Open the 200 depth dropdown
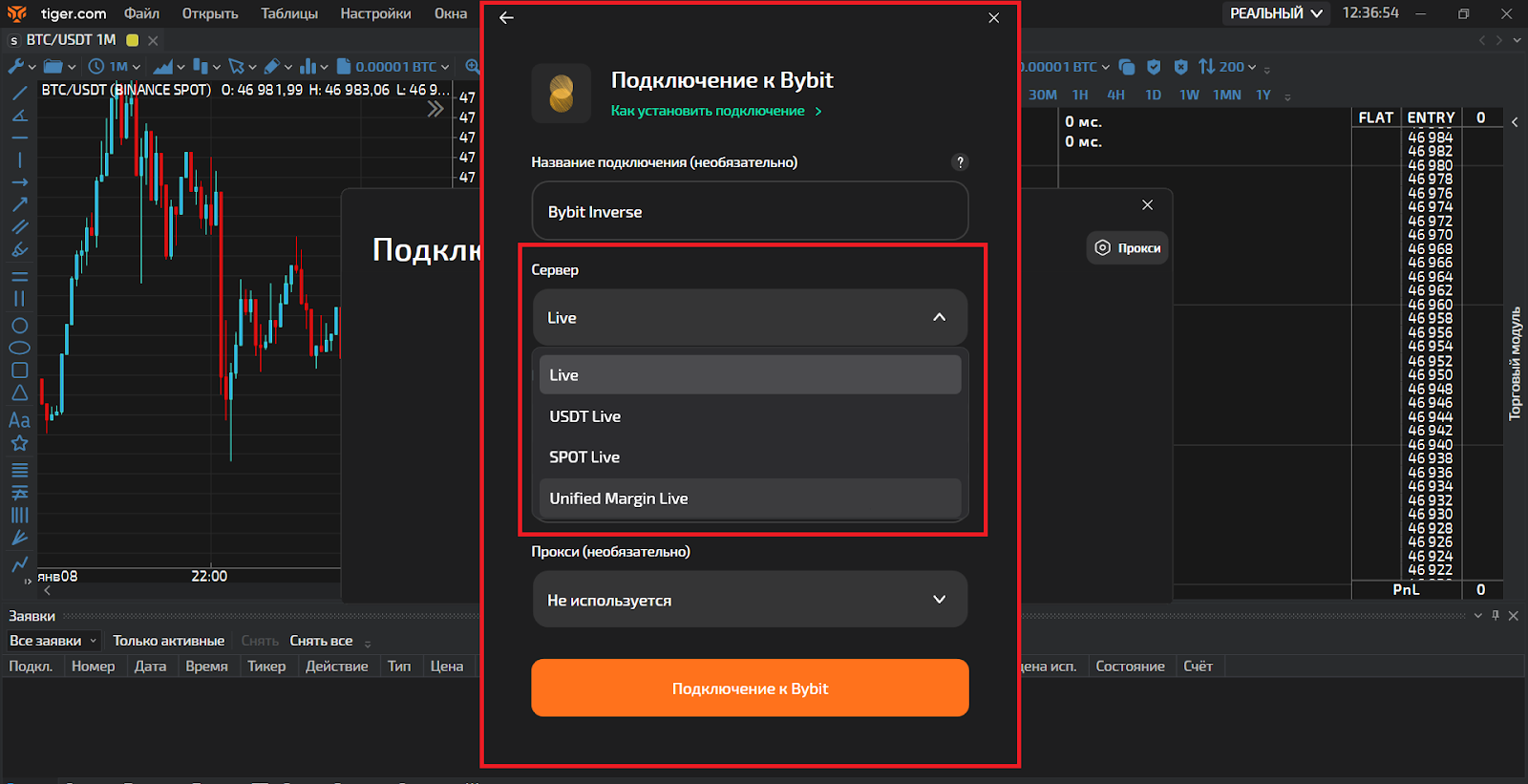The height and width of the screenshot is (784, 1528). 1228,67
